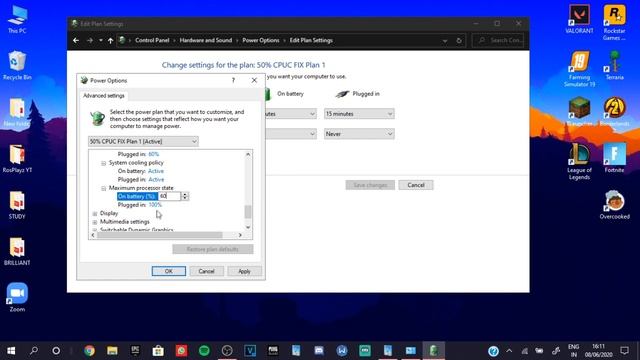Collapse the Maximum processor state node
Viewport: 640px width, 360px height.
(x=104, y=188)
